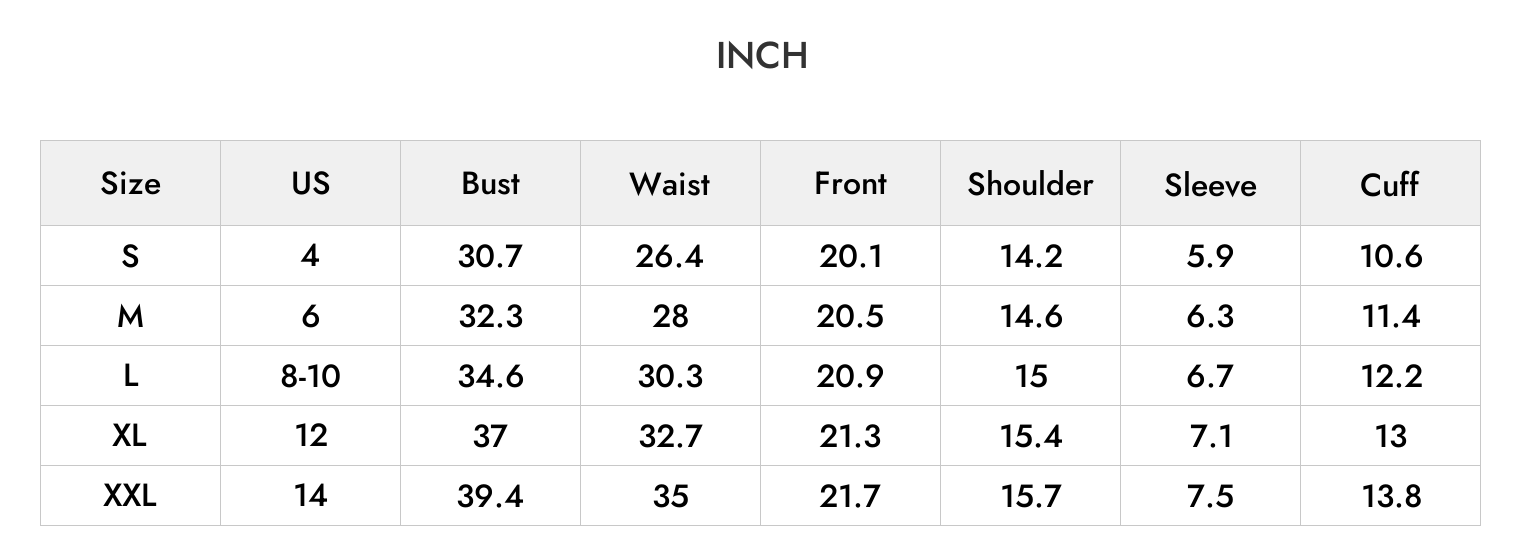Select the XL size row label
This screenshot has width=1520, height=540.
(130, 436)
